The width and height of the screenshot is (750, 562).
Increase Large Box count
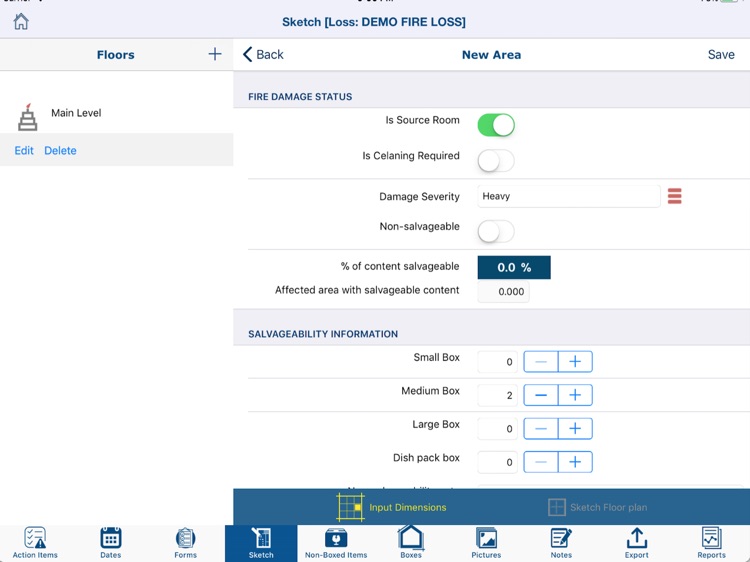(x=575, y=429)
